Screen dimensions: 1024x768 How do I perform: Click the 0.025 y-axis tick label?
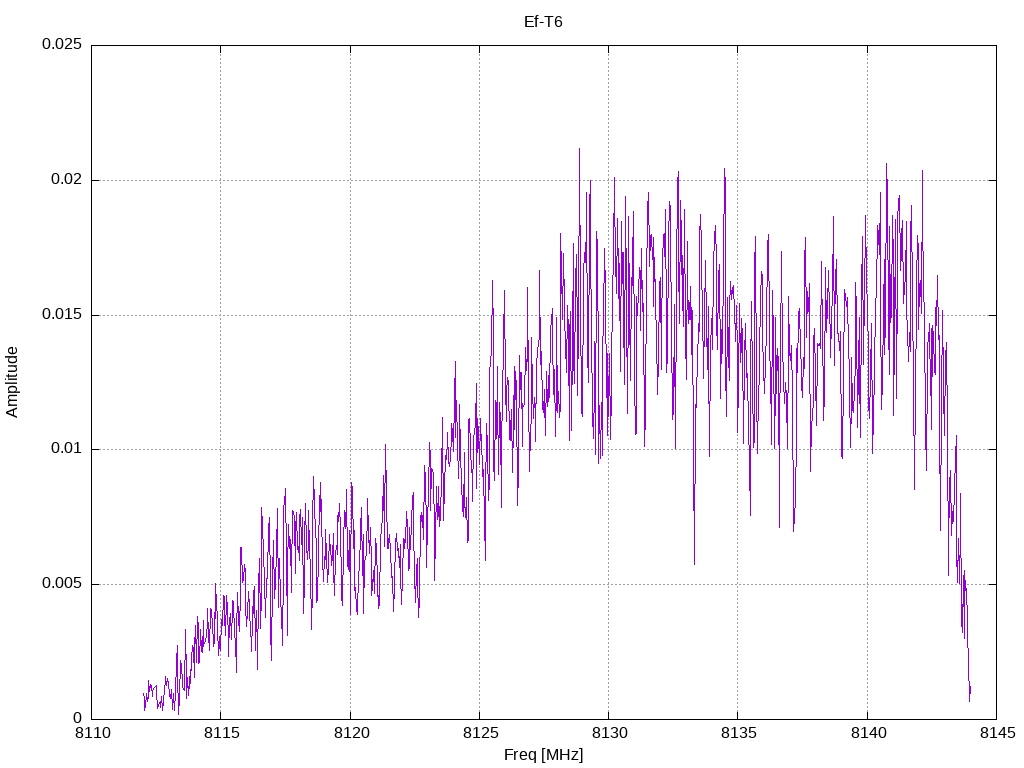(x=62, y=44)
